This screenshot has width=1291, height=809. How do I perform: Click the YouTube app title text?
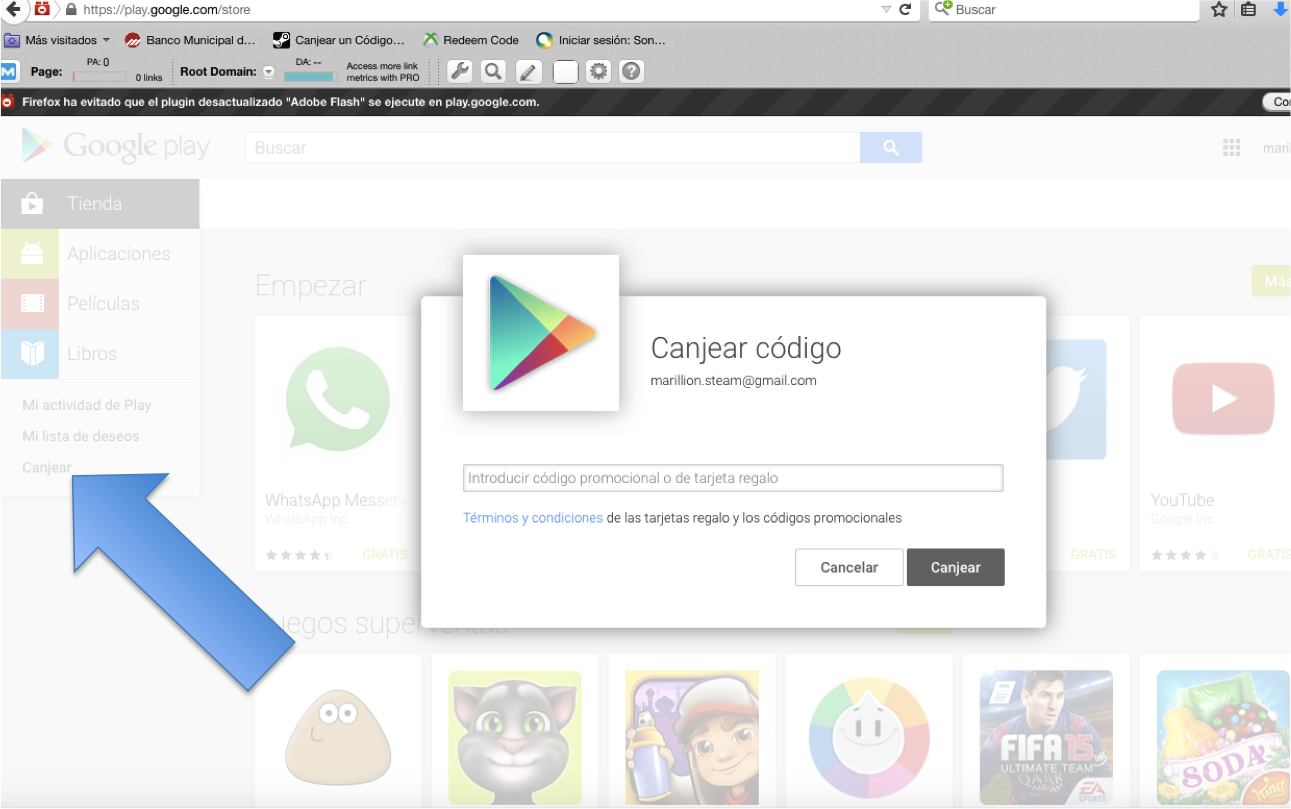tap(1182, 500)
